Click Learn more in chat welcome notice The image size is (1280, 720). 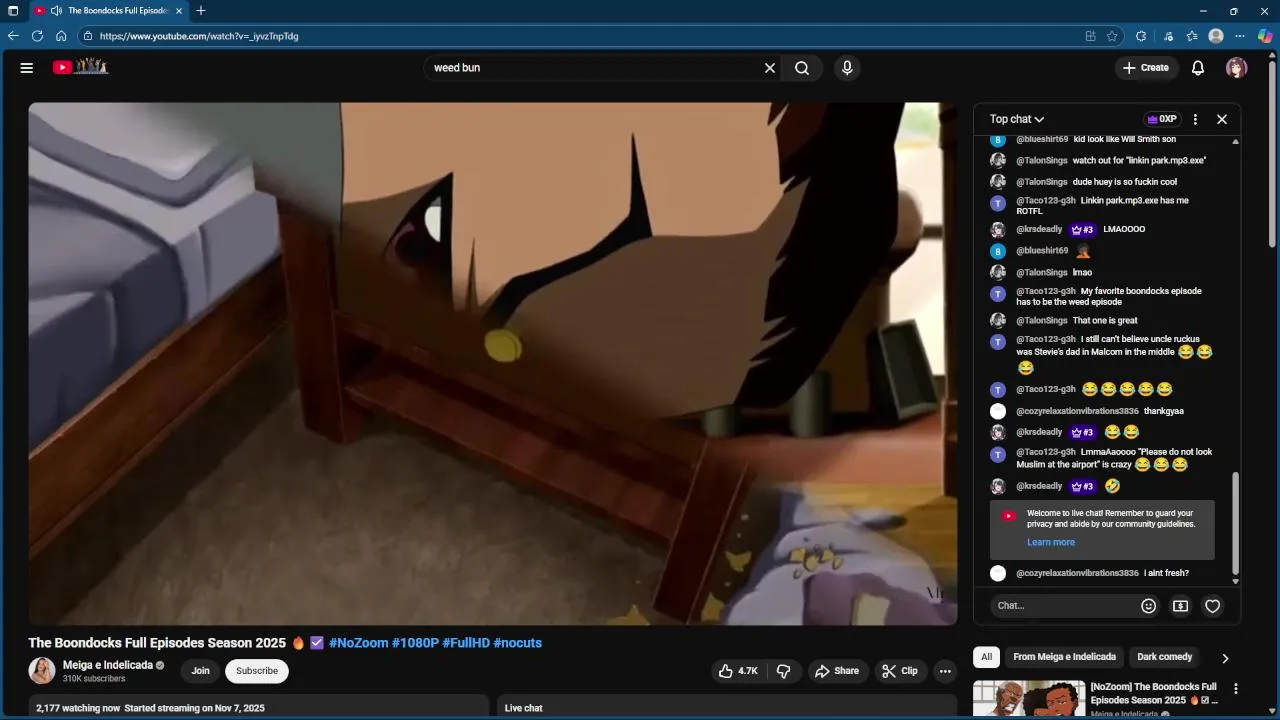(x=1051, y=542)
